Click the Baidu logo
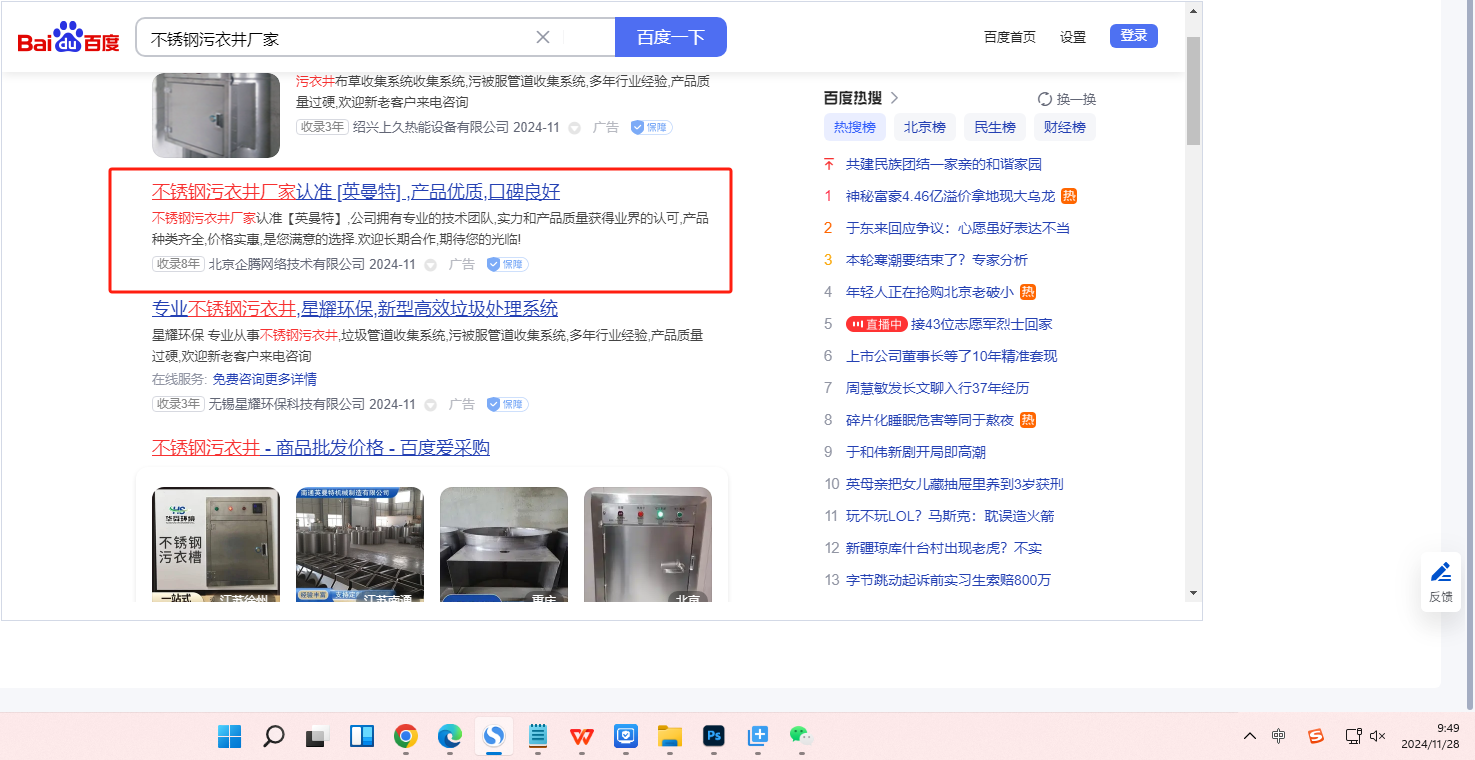Viewport: 1475px width, 760px height. click(x=68, y=39)
